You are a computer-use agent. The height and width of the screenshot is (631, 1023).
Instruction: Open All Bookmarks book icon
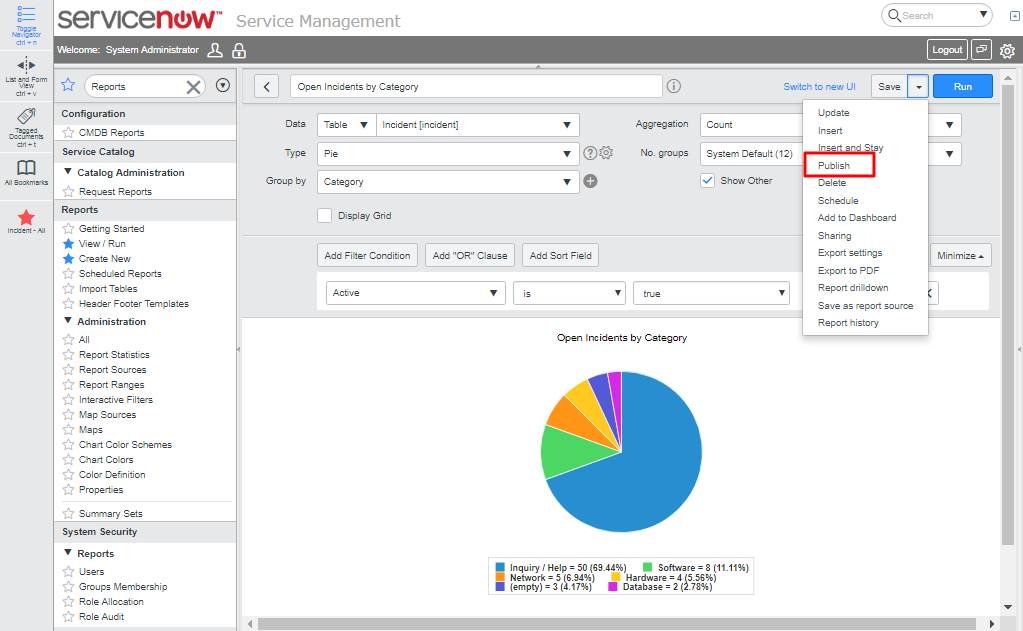tap(26, 168)
